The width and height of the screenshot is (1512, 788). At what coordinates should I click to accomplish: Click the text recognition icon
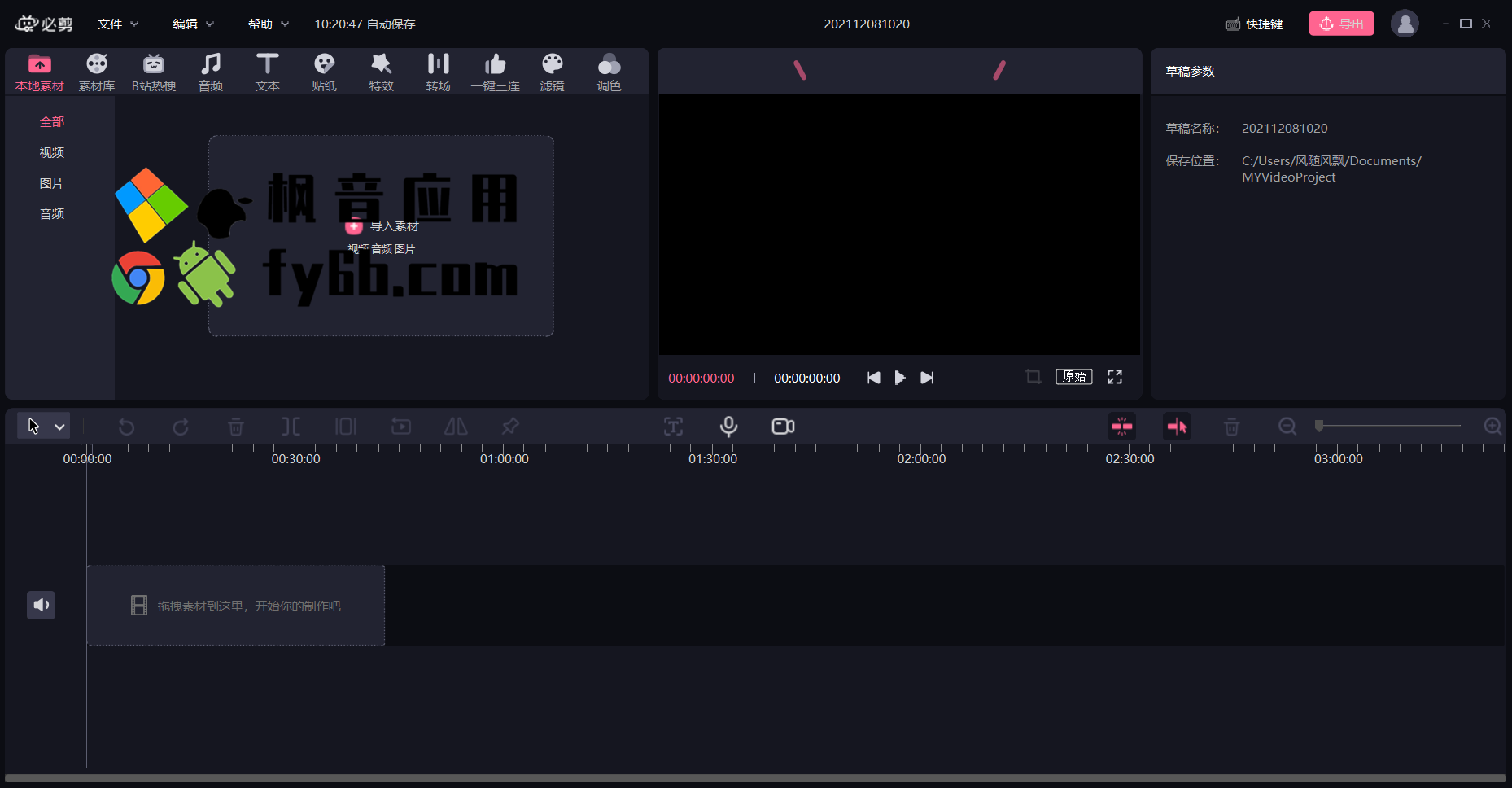point(673,427)
